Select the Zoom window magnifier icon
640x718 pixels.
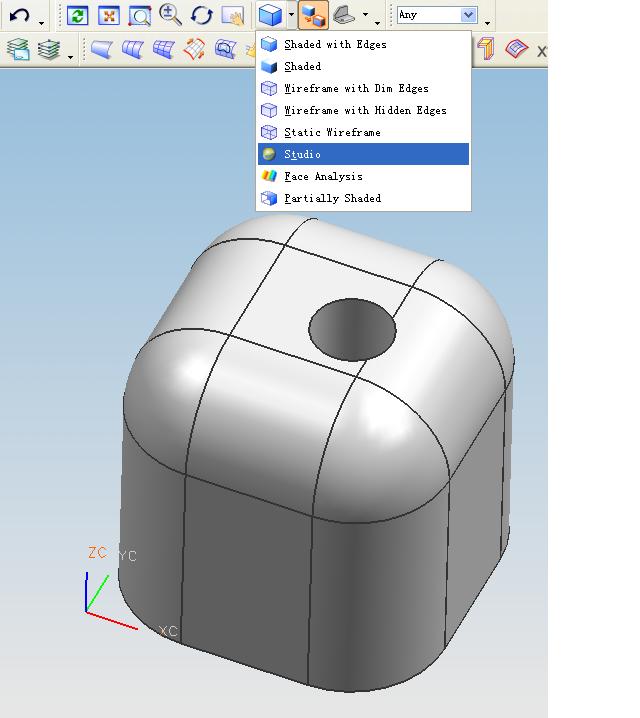click(140, 16)
